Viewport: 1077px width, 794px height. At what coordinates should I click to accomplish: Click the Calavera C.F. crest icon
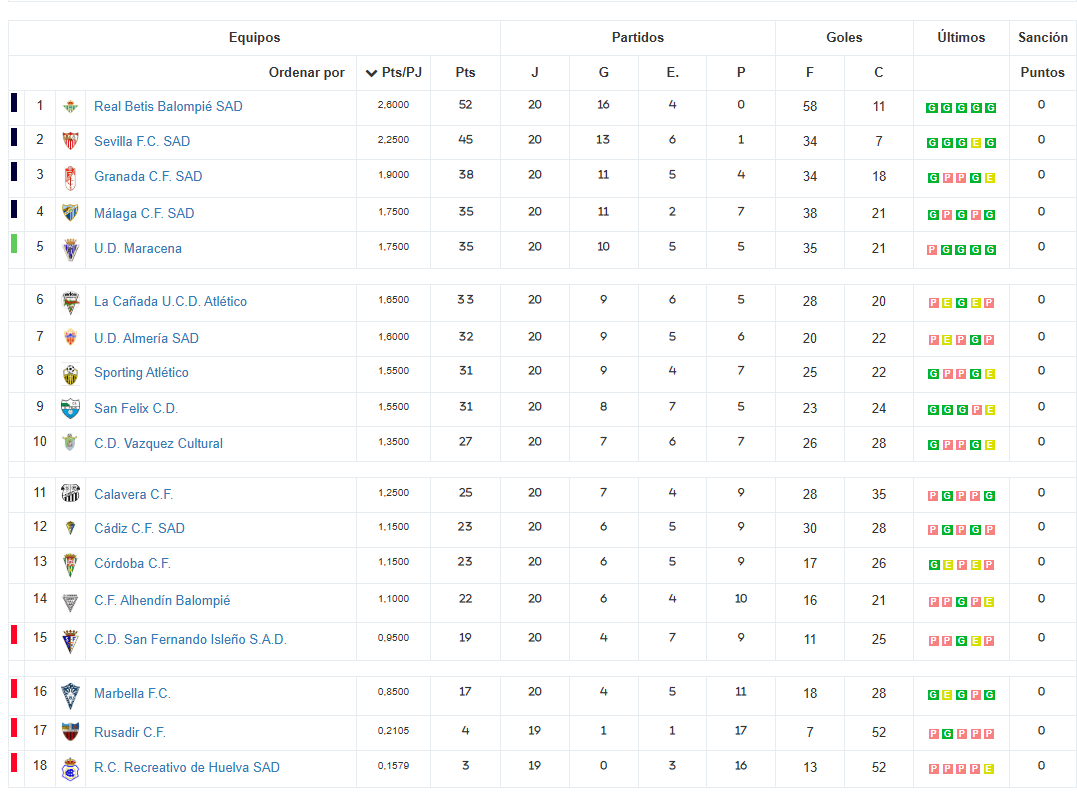(x=70, y=493)
